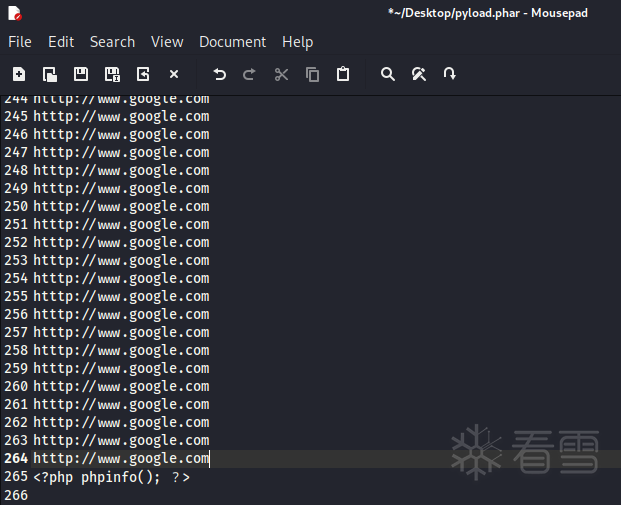Screen dimensions: 621x505
Task: Open the Search menu
Action: coord(112,42)
